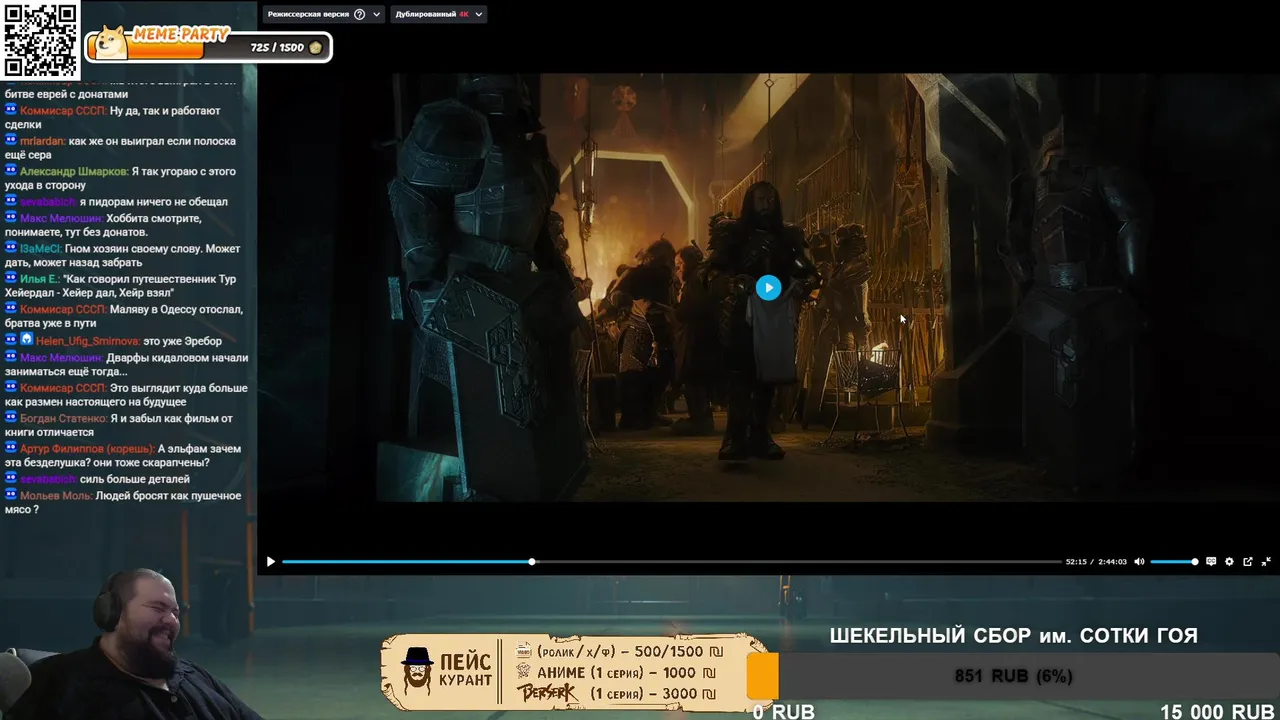This screenshot has height=720, width=1280.
Task: Select username mrlardan in chat
Action: (43, 142)
